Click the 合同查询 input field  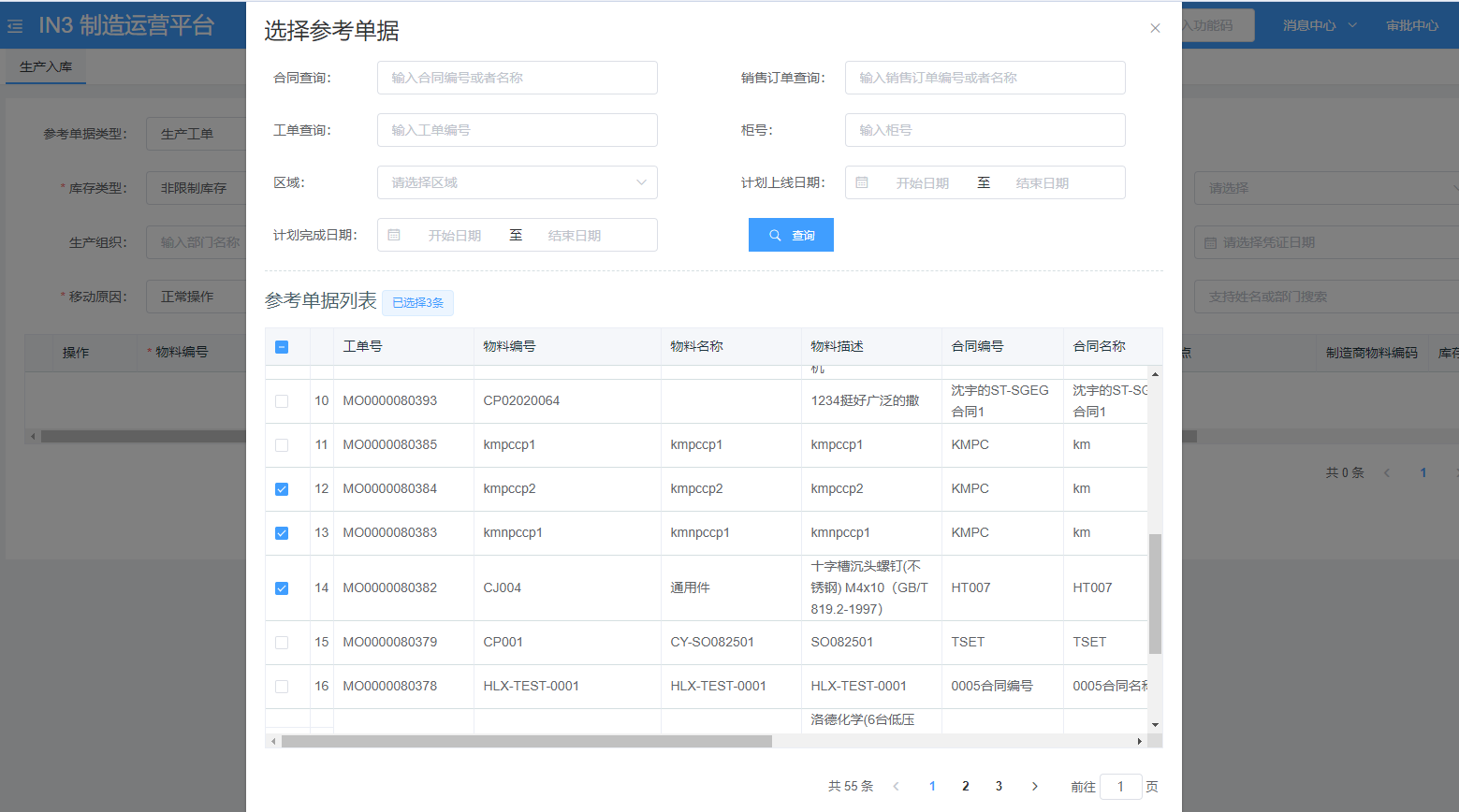[517, 78]
